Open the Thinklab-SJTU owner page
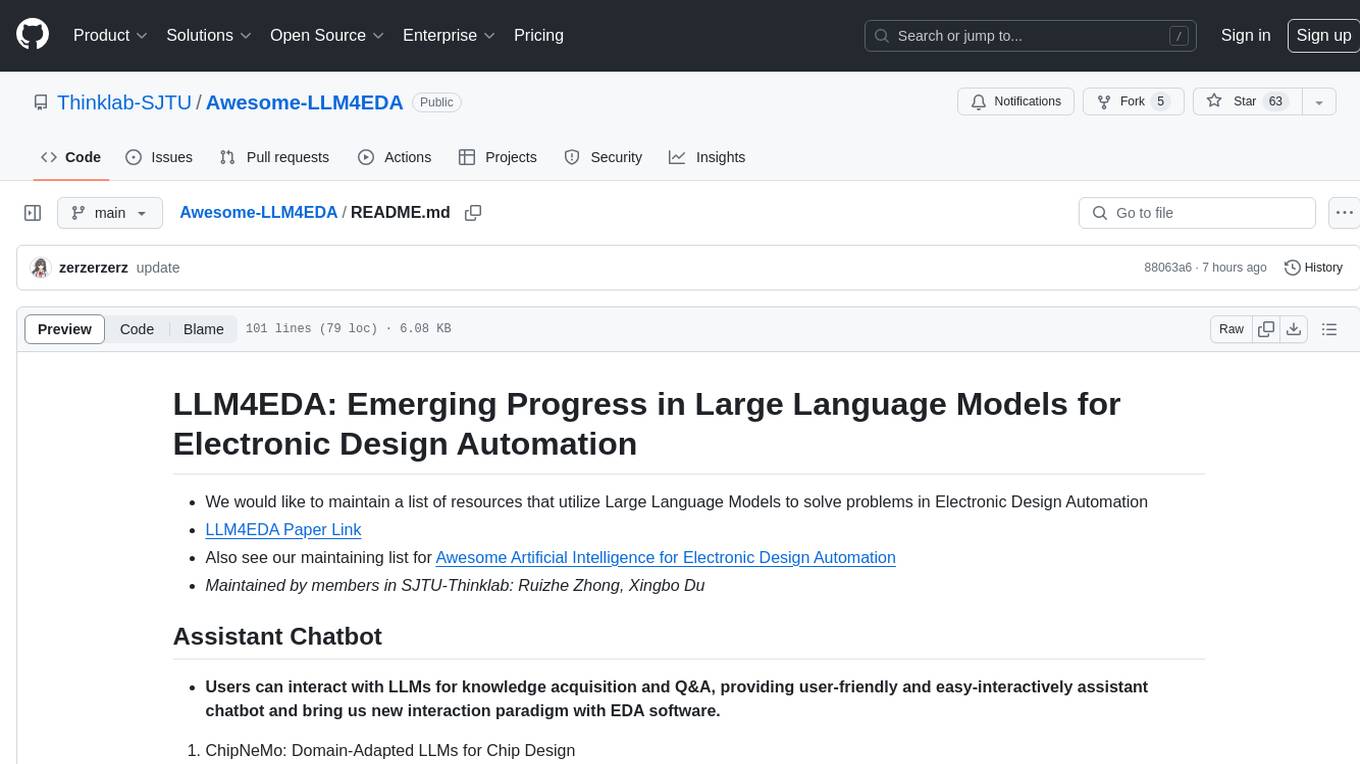Screen dimensions: 1360x764 tap(124, 102)
